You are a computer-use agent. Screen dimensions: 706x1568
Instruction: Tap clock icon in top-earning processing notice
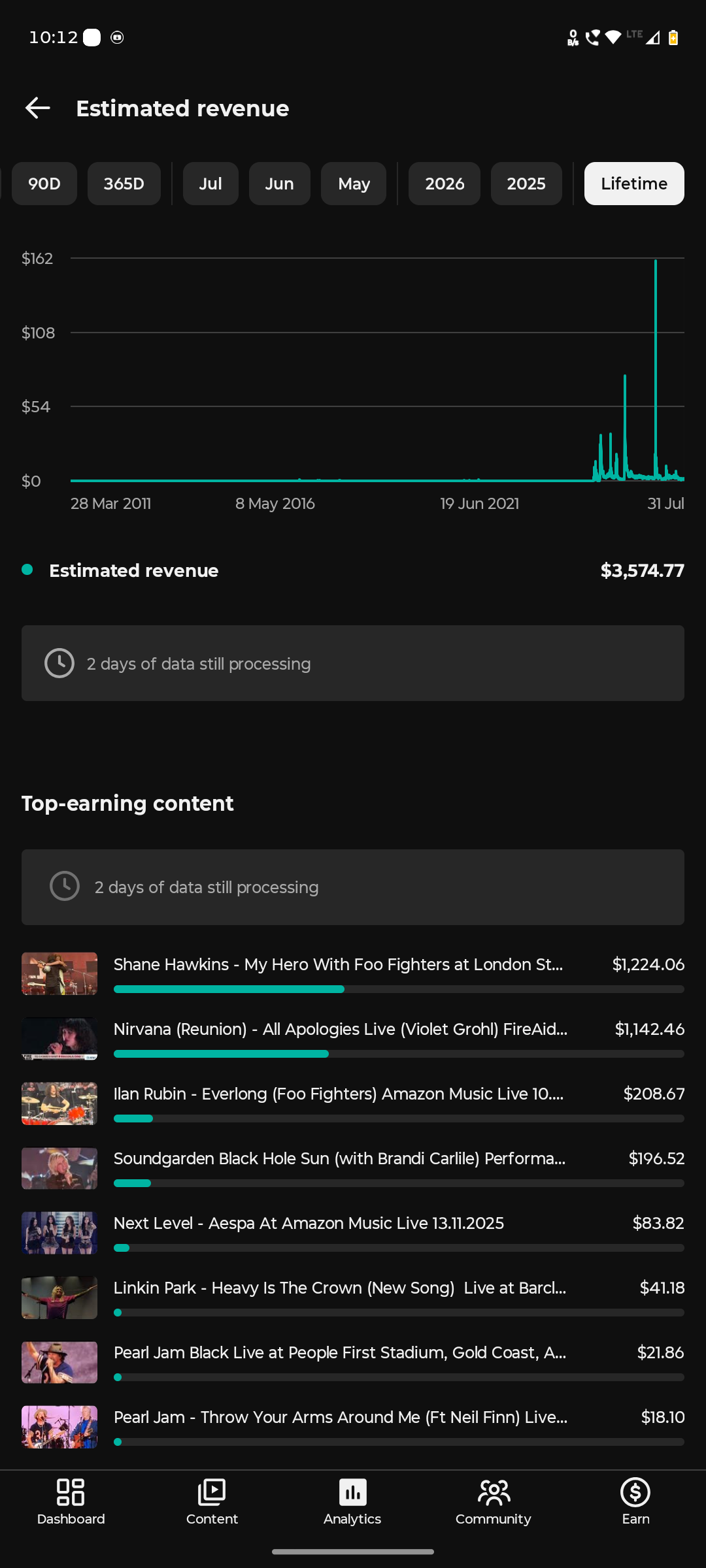point(65,887)
